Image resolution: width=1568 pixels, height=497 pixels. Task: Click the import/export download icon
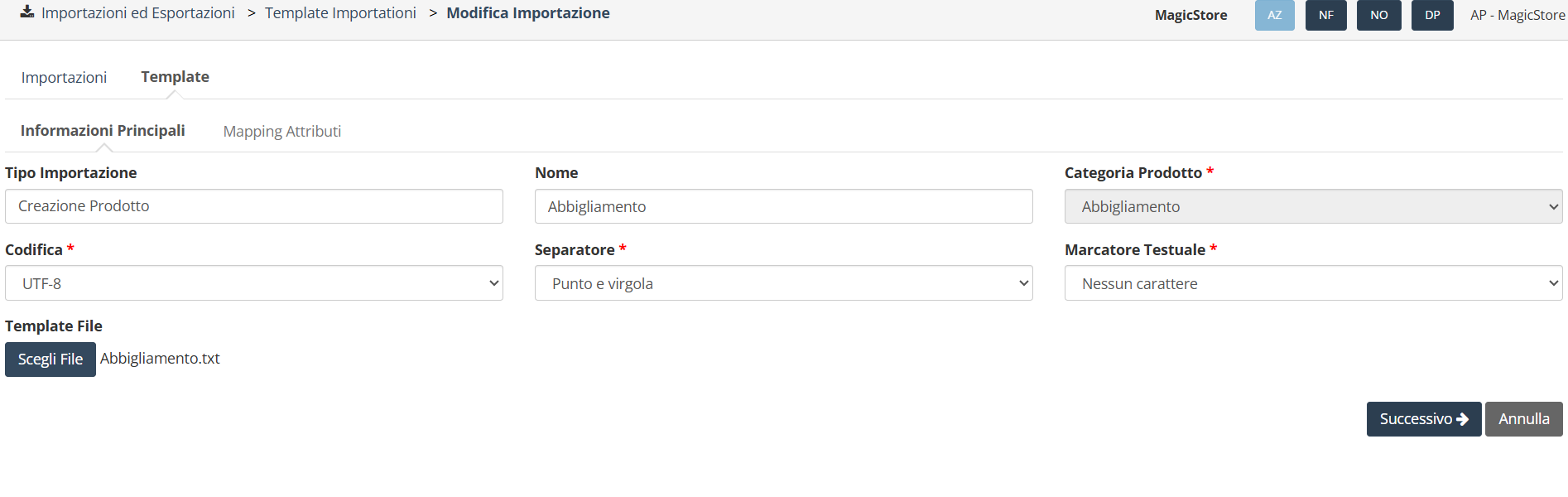coord(27,12)
